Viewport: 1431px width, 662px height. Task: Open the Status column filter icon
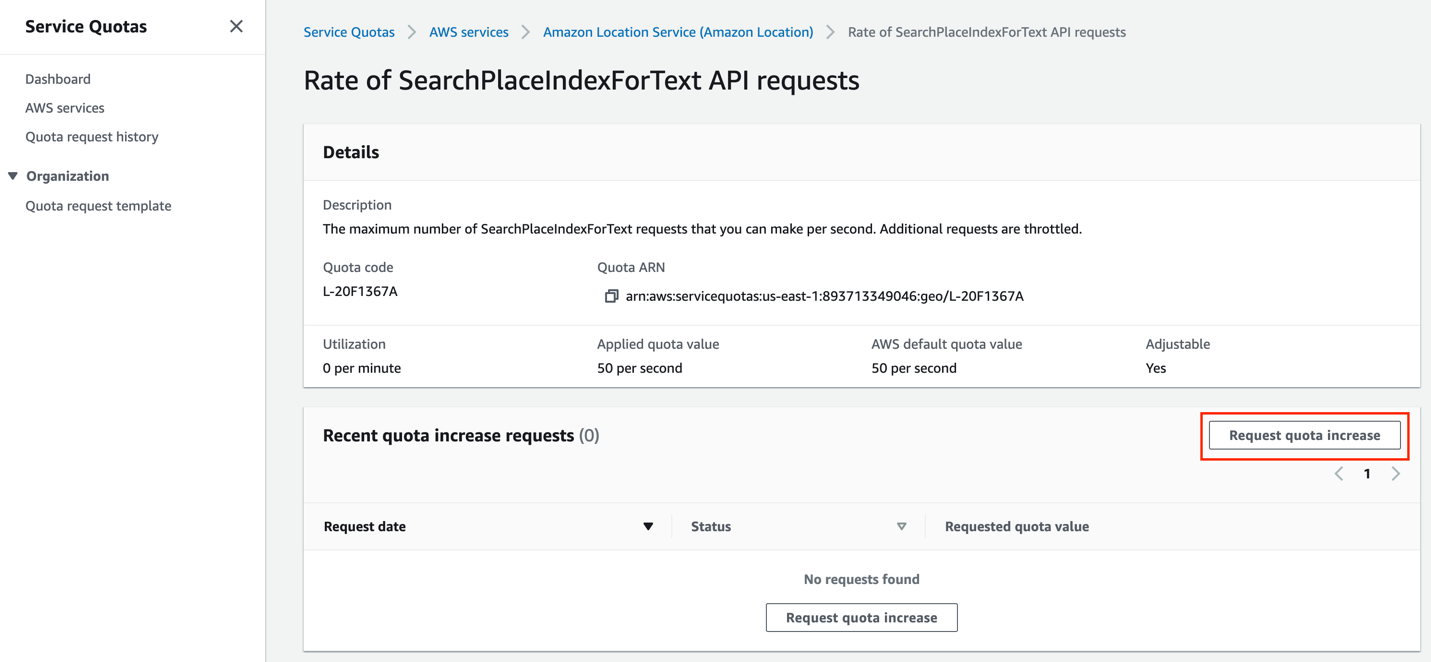901,525
